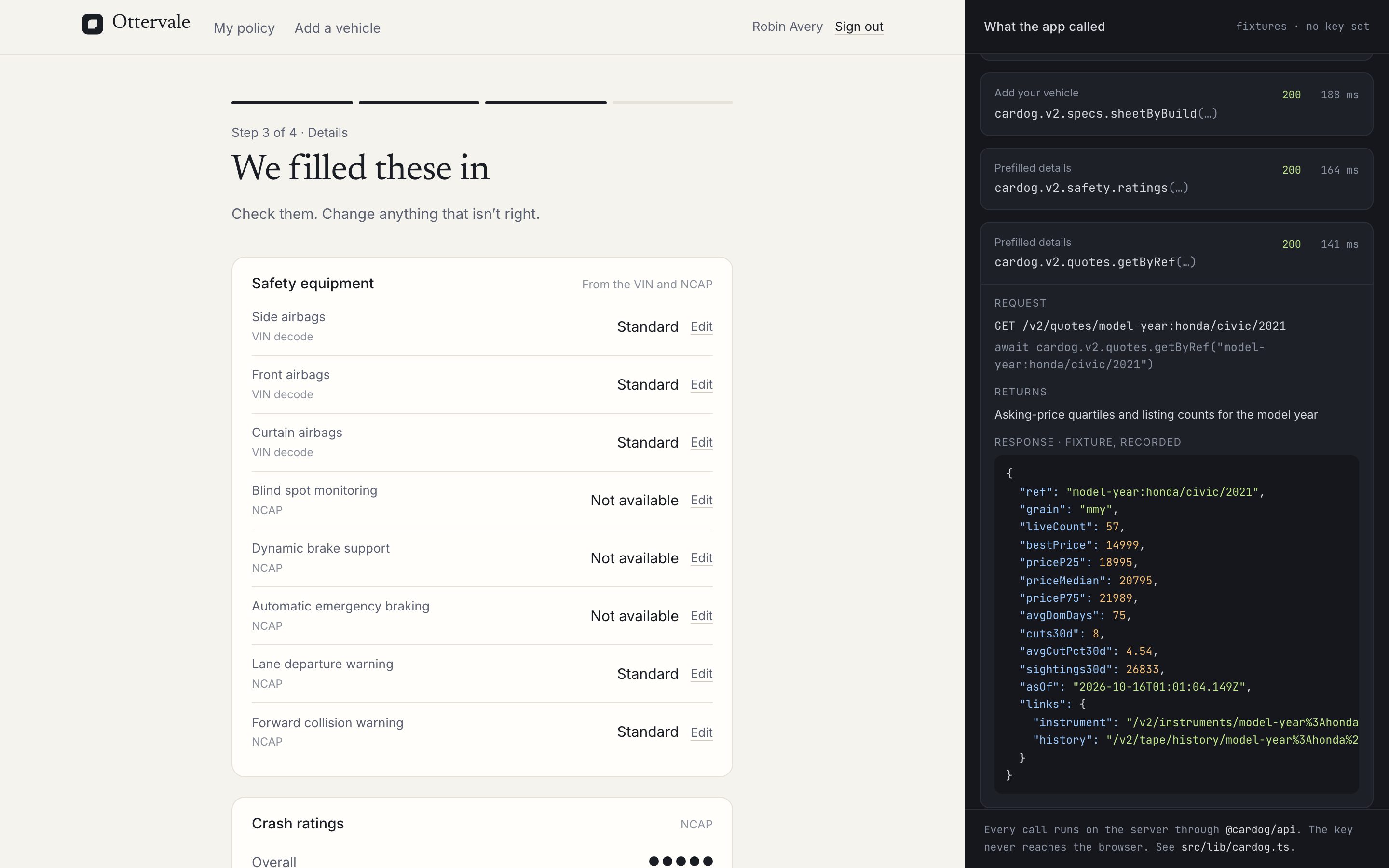Image resolution: width=1389 pixels, height=868 pixels.
Task: Click the "bestPrice": 14999 line
Action: tap(1082, 545)
